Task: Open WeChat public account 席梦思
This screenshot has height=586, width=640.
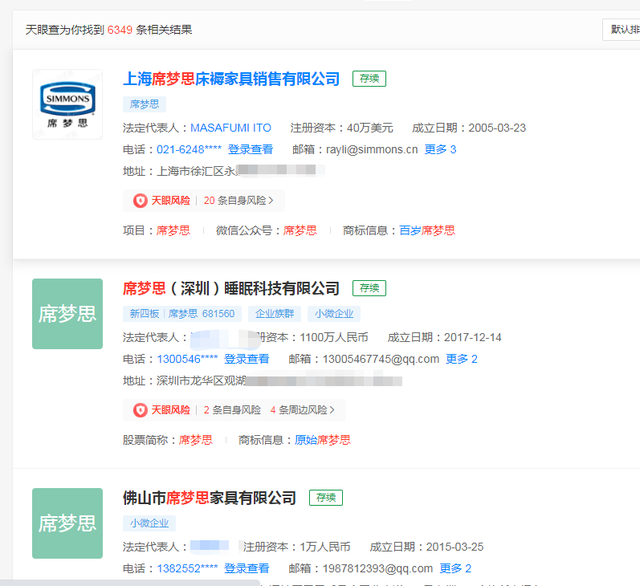Action: [300, 231]
